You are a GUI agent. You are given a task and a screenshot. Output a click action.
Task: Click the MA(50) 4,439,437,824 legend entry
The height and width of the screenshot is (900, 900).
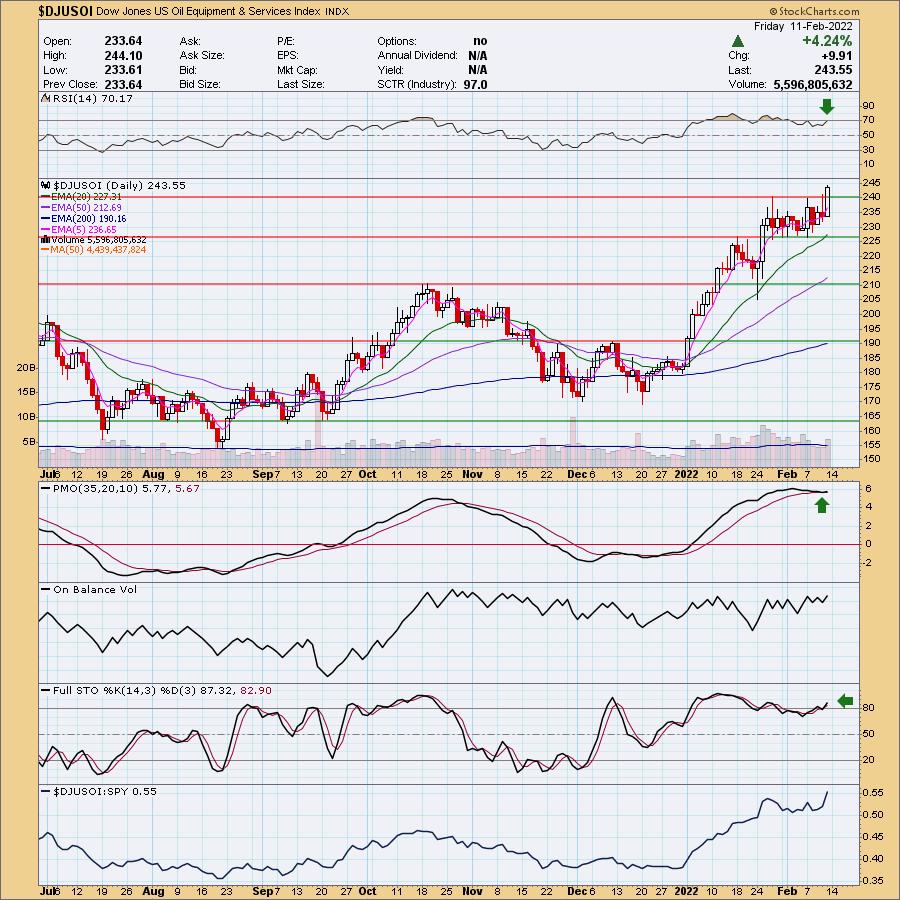(x=93, y=250)
